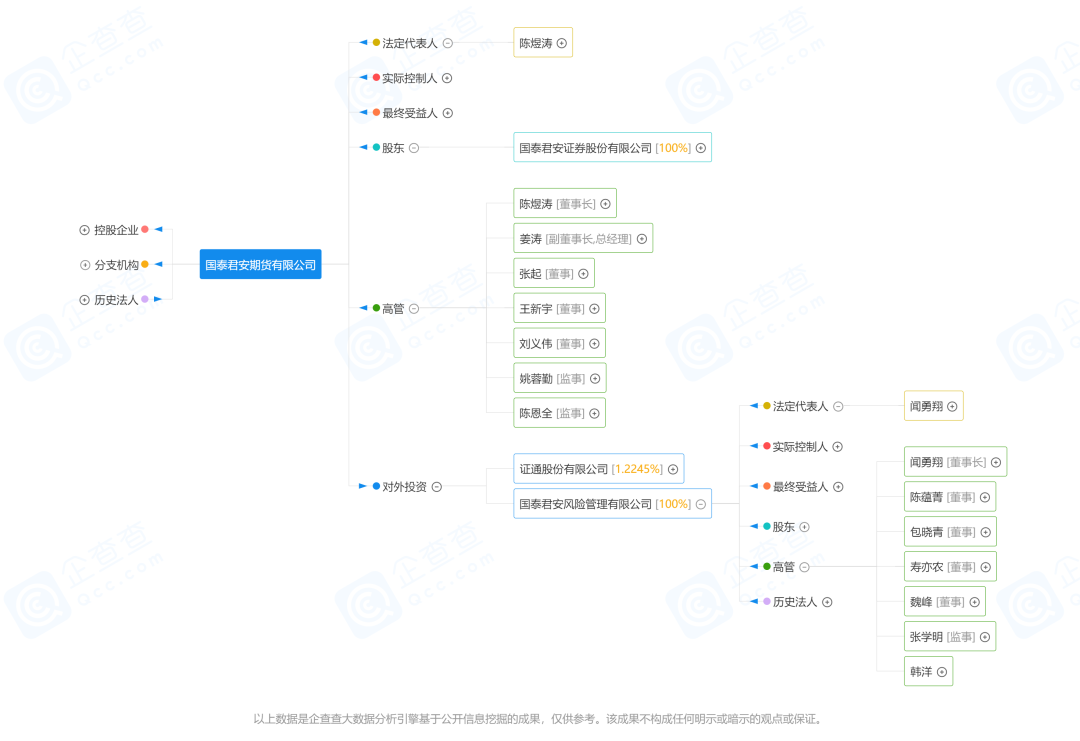Expand 陈煜涛 [董事长] plus icon

point(605,204)
